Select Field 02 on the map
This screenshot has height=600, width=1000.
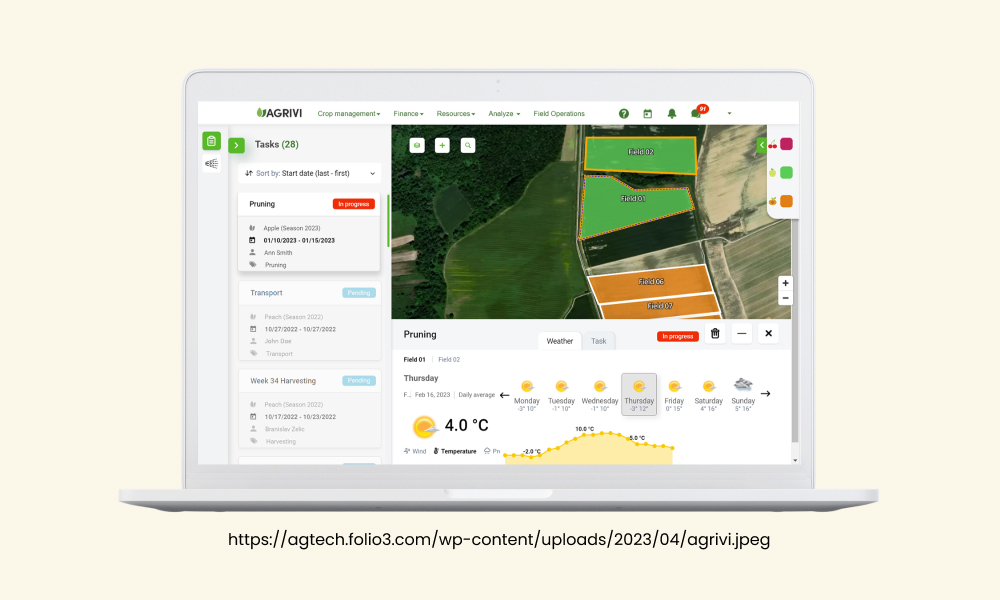click(640, 154)
